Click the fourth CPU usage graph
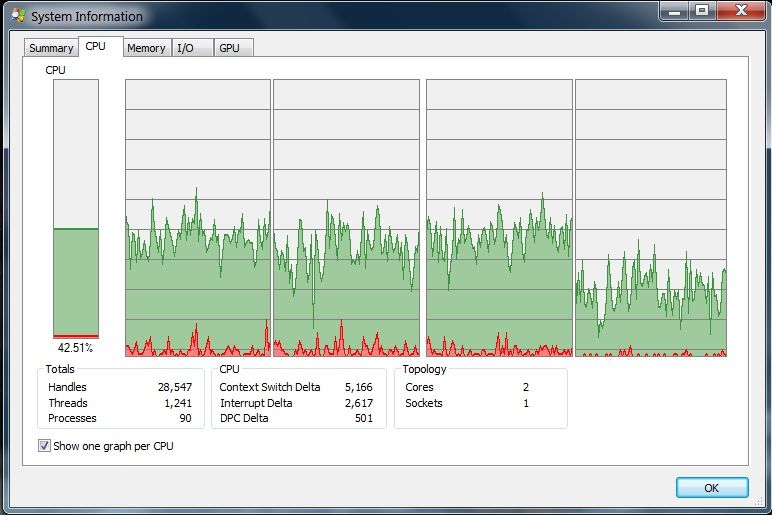This screenshot has height=515, width=772. pos(651,218)
